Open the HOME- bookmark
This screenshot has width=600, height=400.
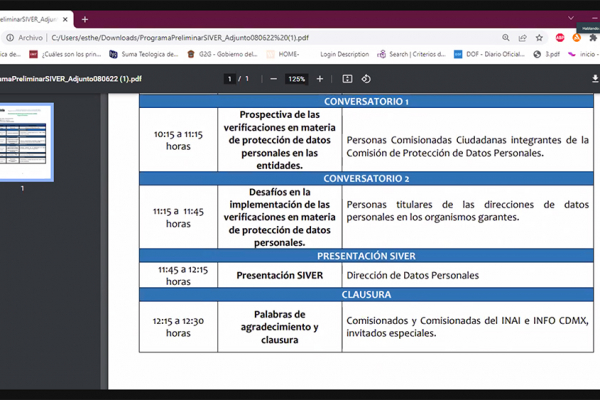pos(283,54)
